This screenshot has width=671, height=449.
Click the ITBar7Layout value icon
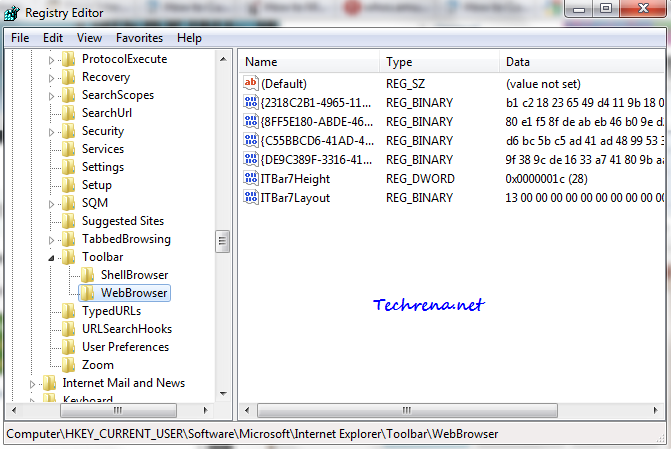(x=251, y=197)
